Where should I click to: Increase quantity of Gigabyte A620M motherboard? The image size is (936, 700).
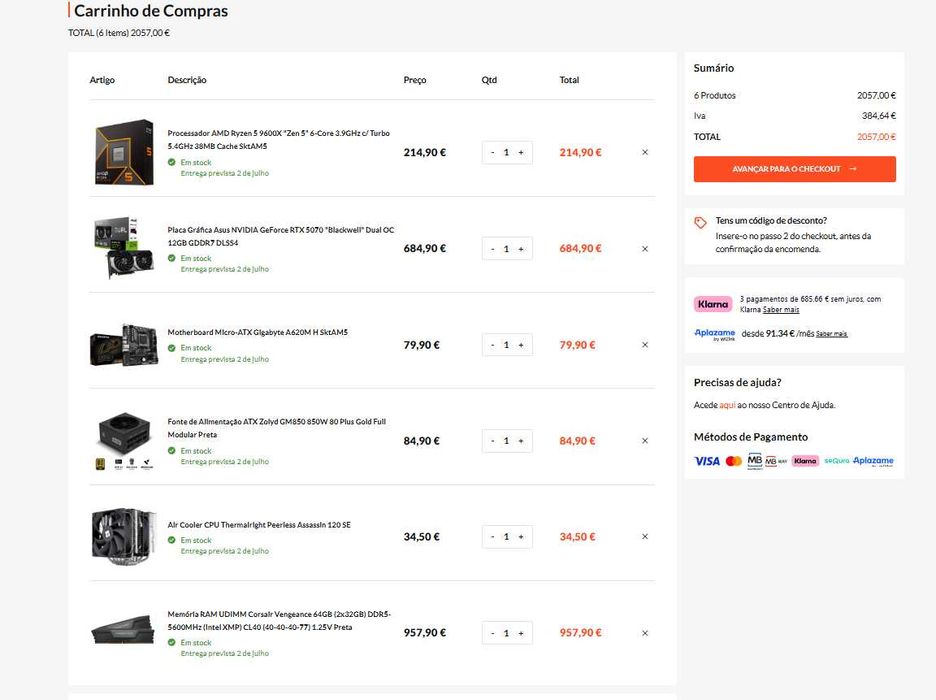tap(521, 345)
